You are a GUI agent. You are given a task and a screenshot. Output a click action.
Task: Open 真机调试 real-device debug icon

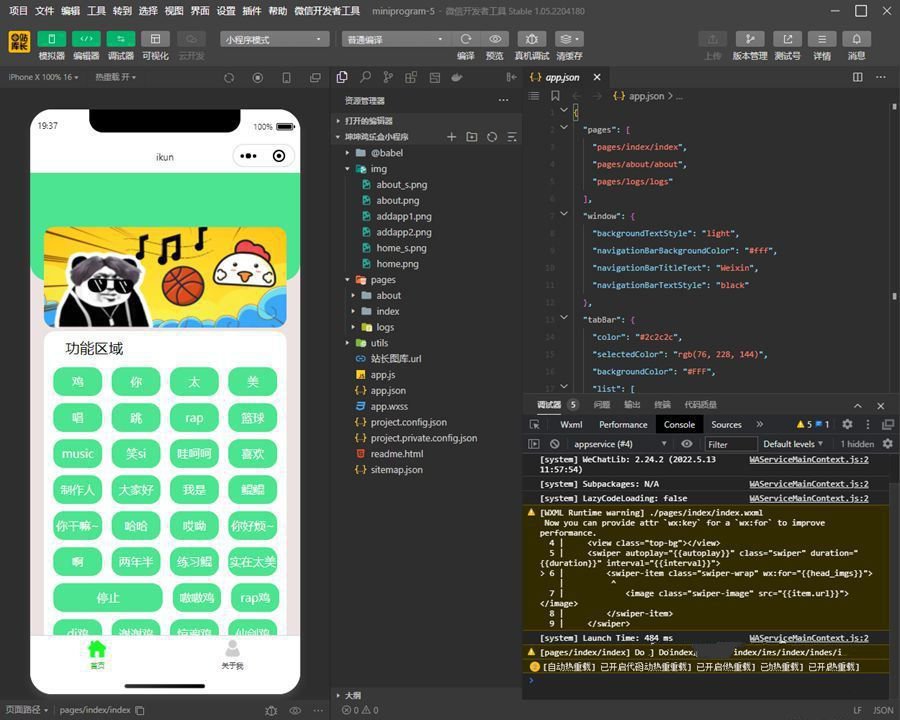coord(531,39)
